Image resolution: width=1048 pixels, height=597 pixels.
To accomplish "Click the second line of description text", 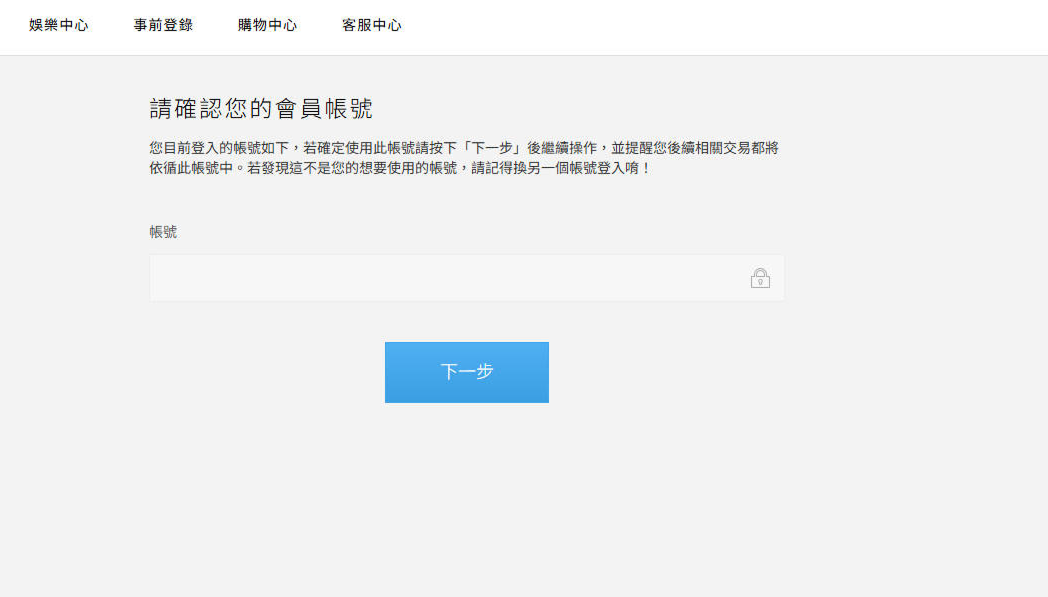I will pyautogui.click(x=400, y=168).
